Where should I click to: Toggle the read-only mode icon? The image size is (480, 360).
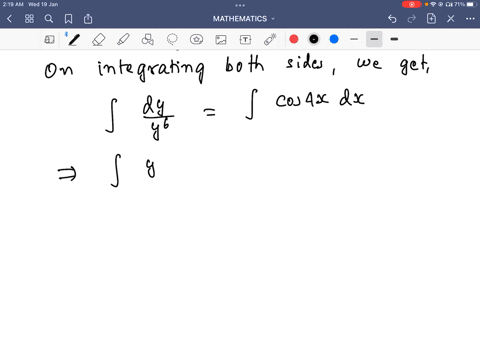pos(49,40)
